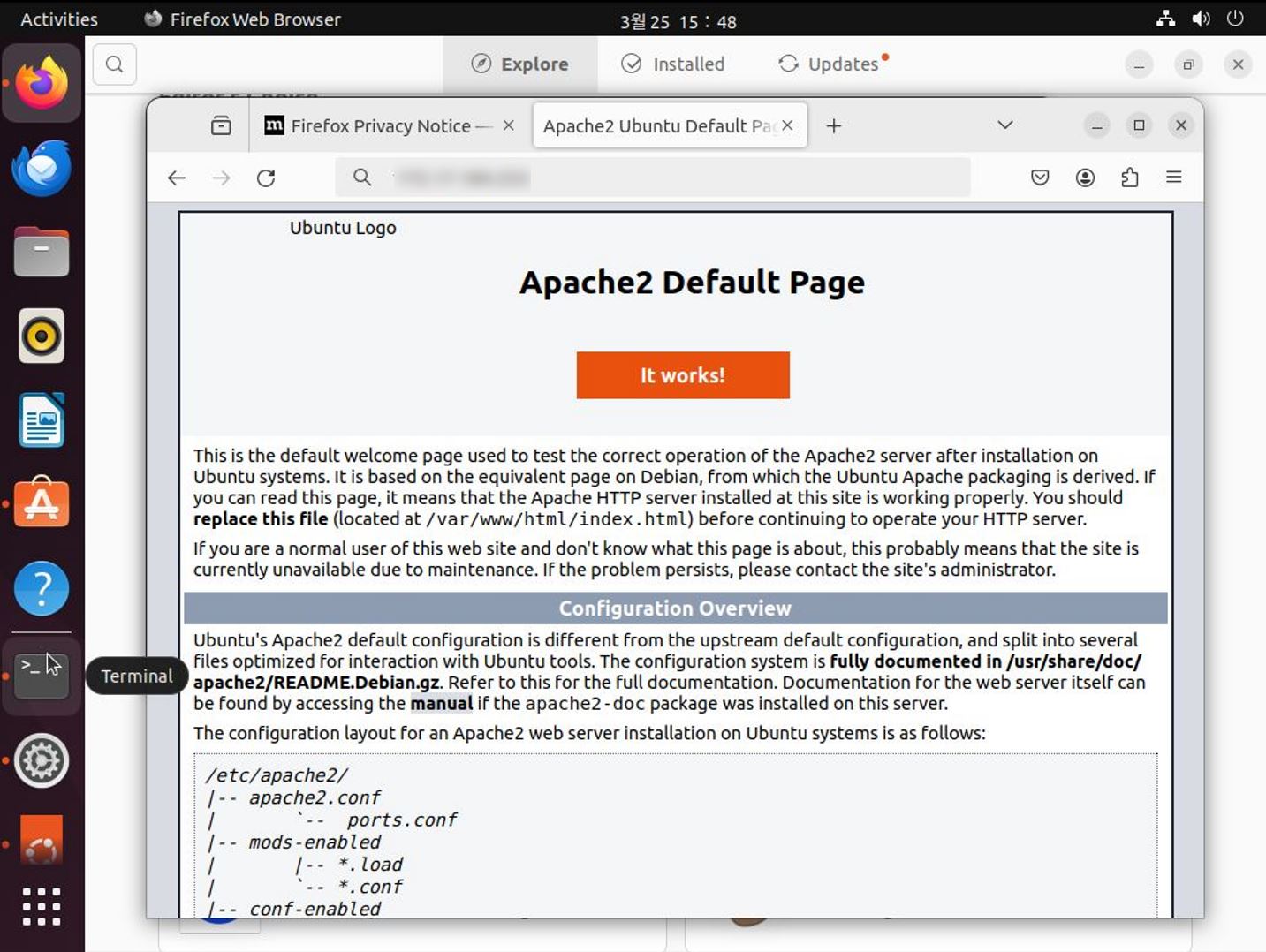Open Ubuntu Software from the dock
Viewport: 1266px width, 952px height.
coord(42,503)
